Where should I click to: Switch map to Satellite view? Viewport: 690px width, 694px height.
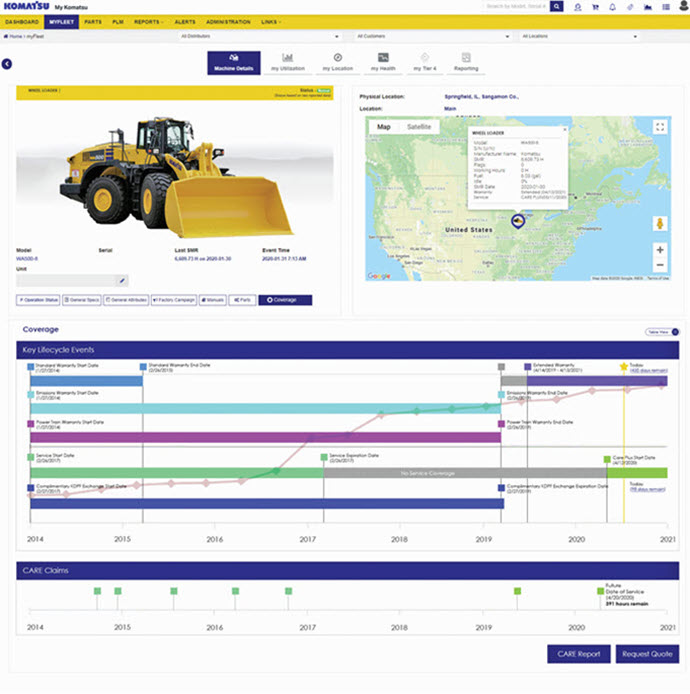pos(418,127)
